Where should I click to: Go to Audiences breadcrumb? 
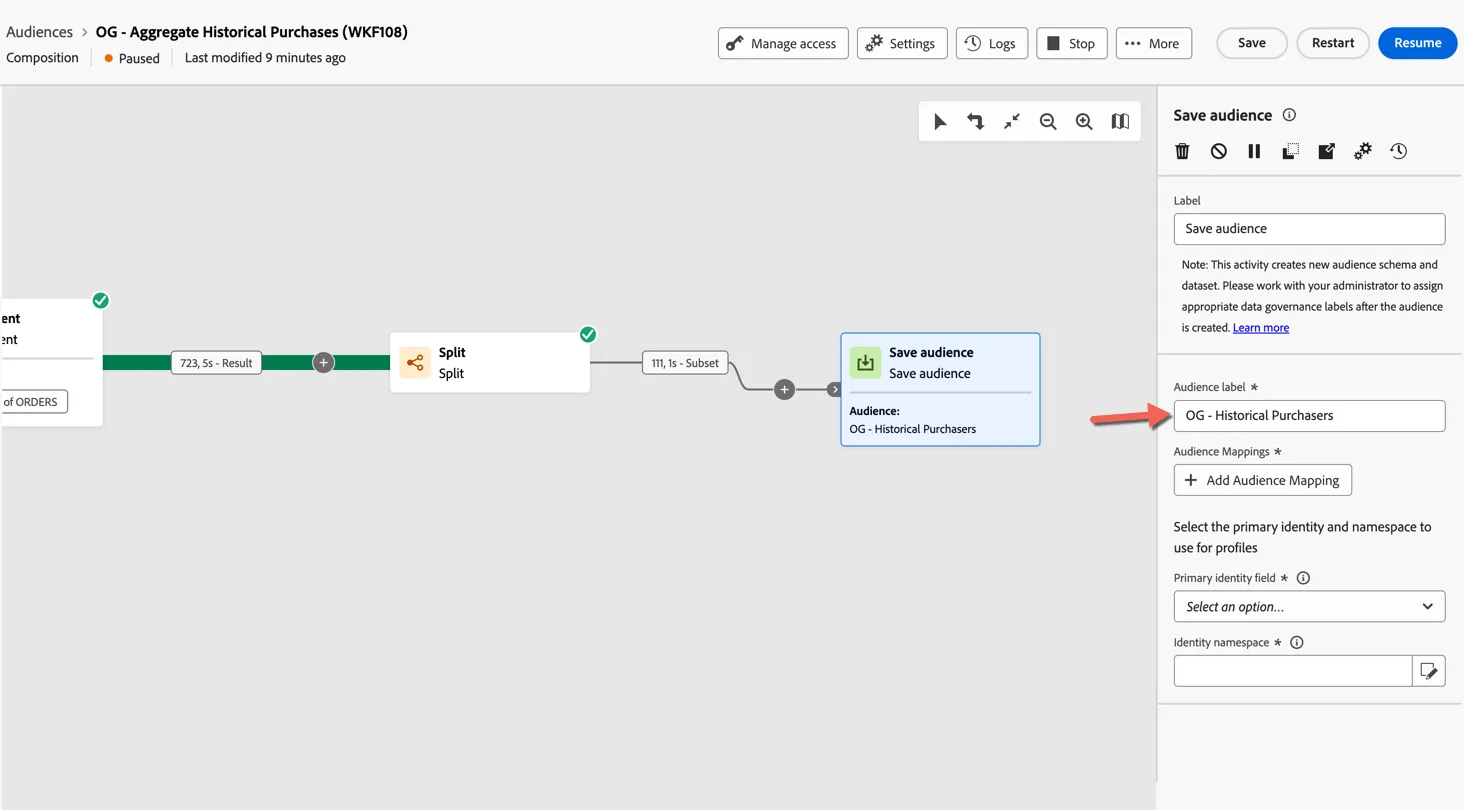point(40,32)
